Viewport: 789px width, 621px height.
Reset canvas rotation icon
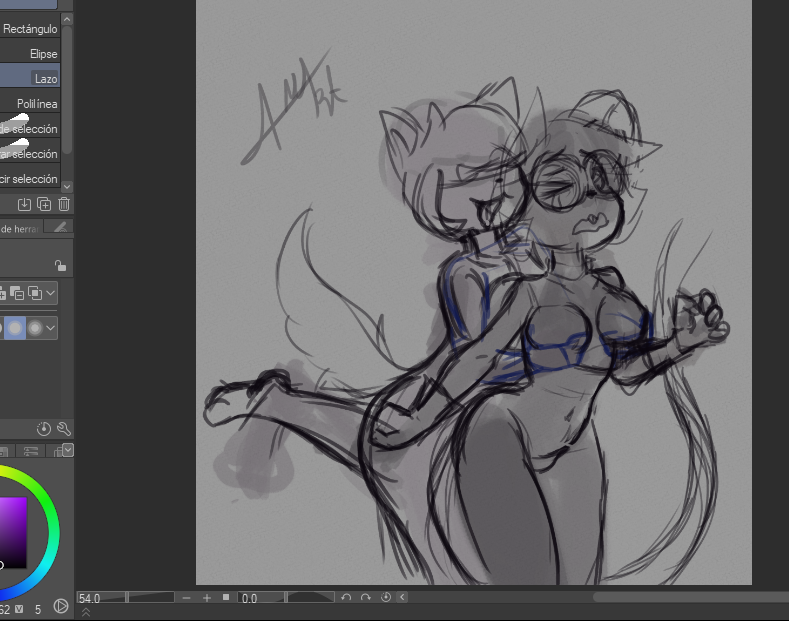(386, 597)
